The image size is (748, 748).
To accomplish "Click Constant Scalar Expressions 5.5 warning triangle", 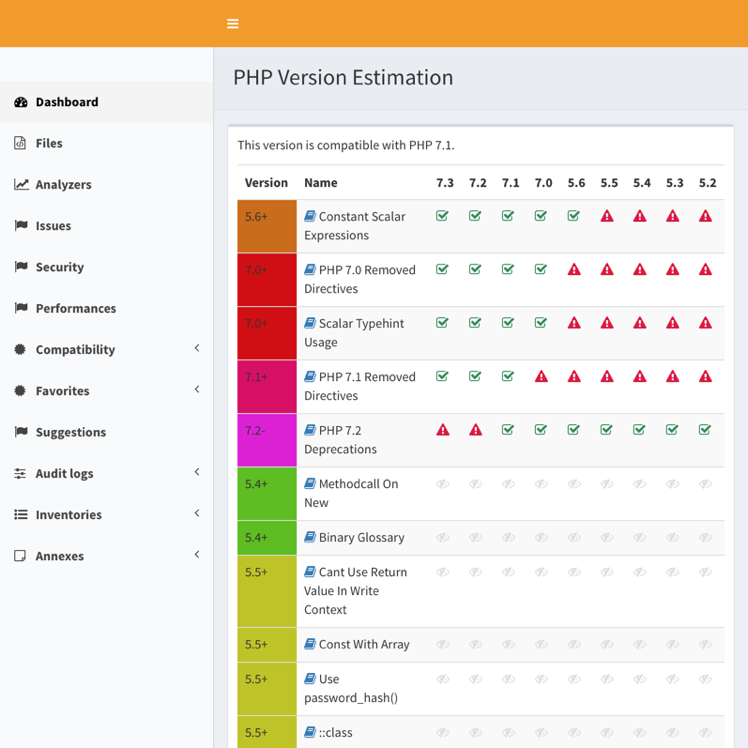I will pos(607,216).
